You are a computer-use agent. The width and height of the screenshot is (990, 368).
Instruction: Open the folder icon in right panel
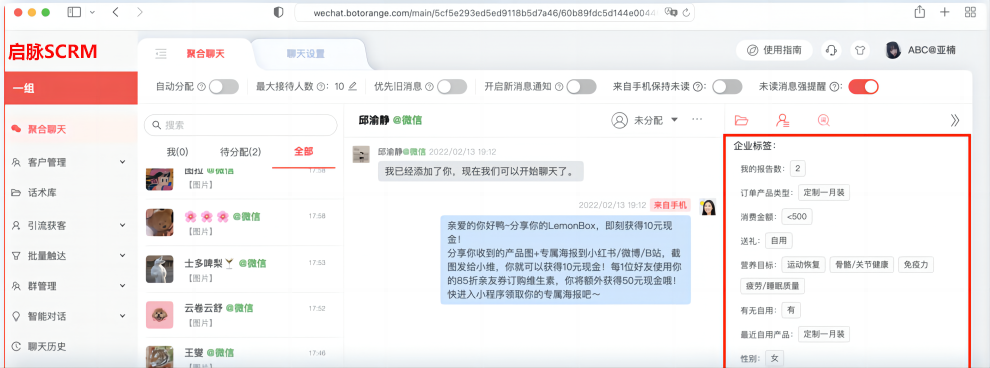(741, 120)
